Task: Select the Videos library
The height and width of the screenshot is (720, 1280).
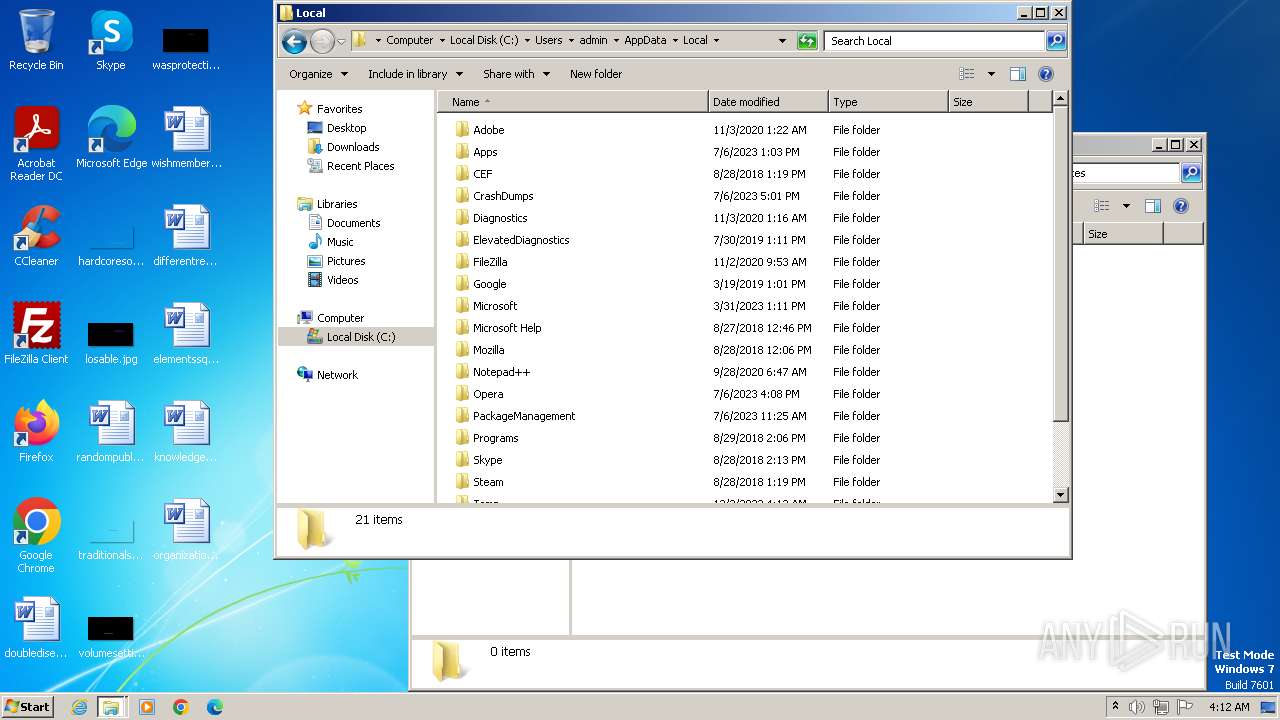Action: pos(342,280)
